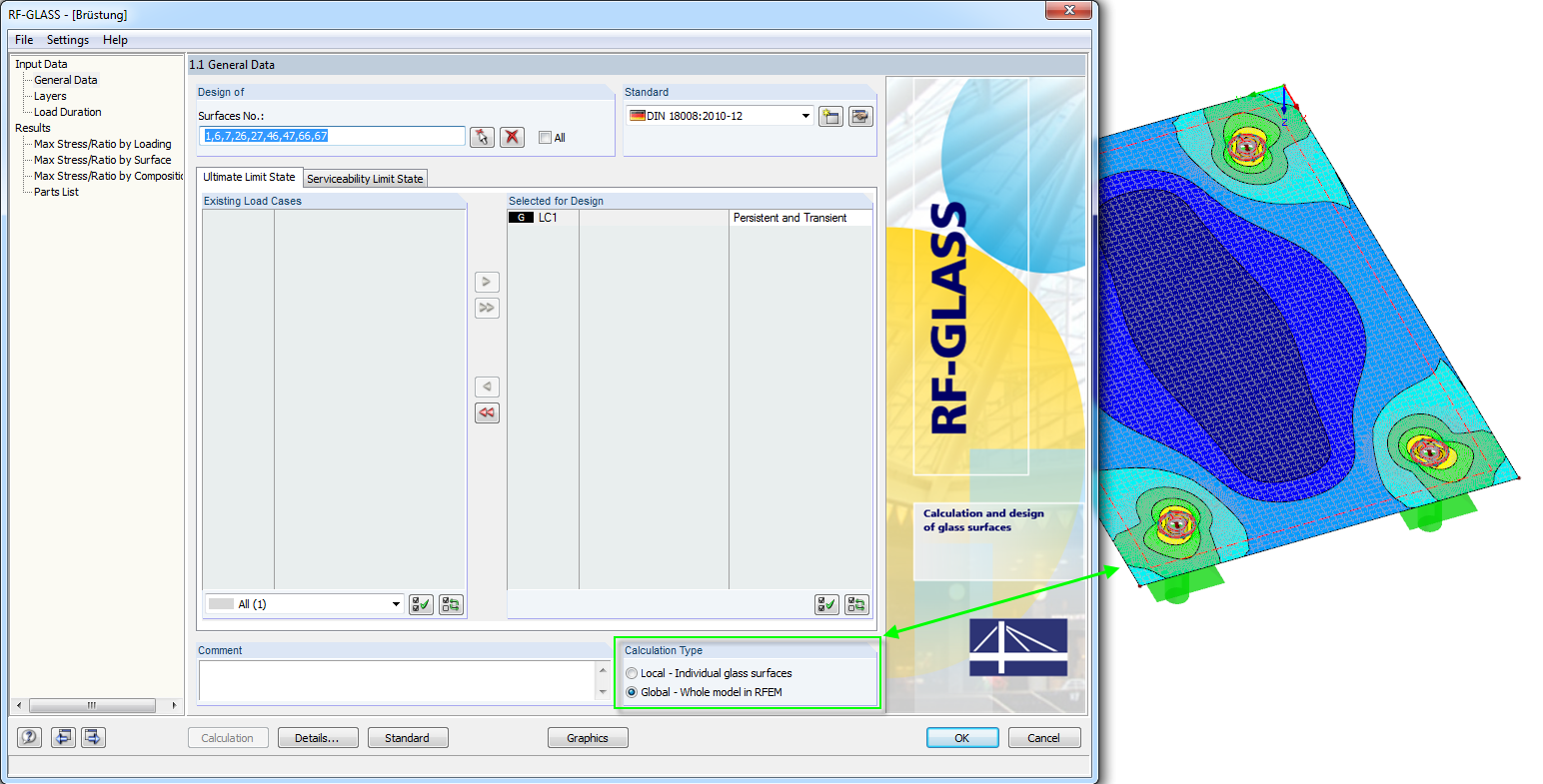Click the German flag in Standard box

[x=637, y=116]
